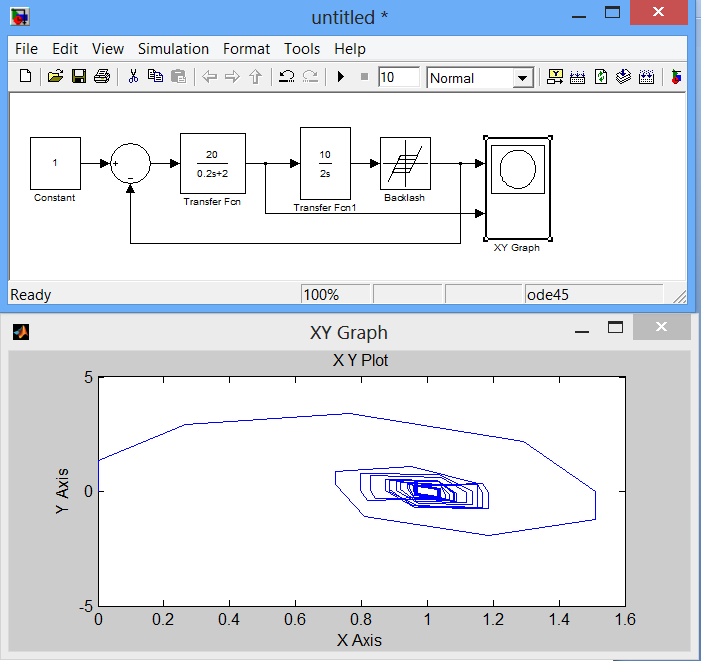Click the incremental build toolbar icon

[x=578, y=77]
